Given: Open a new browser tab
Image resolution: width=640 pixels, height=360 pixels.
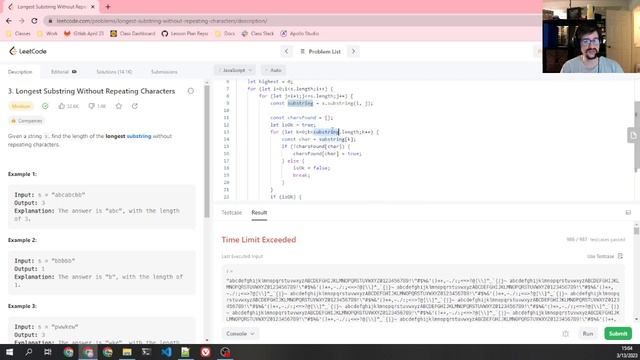Looking at the screenshot, I should [x=108, y=7].
